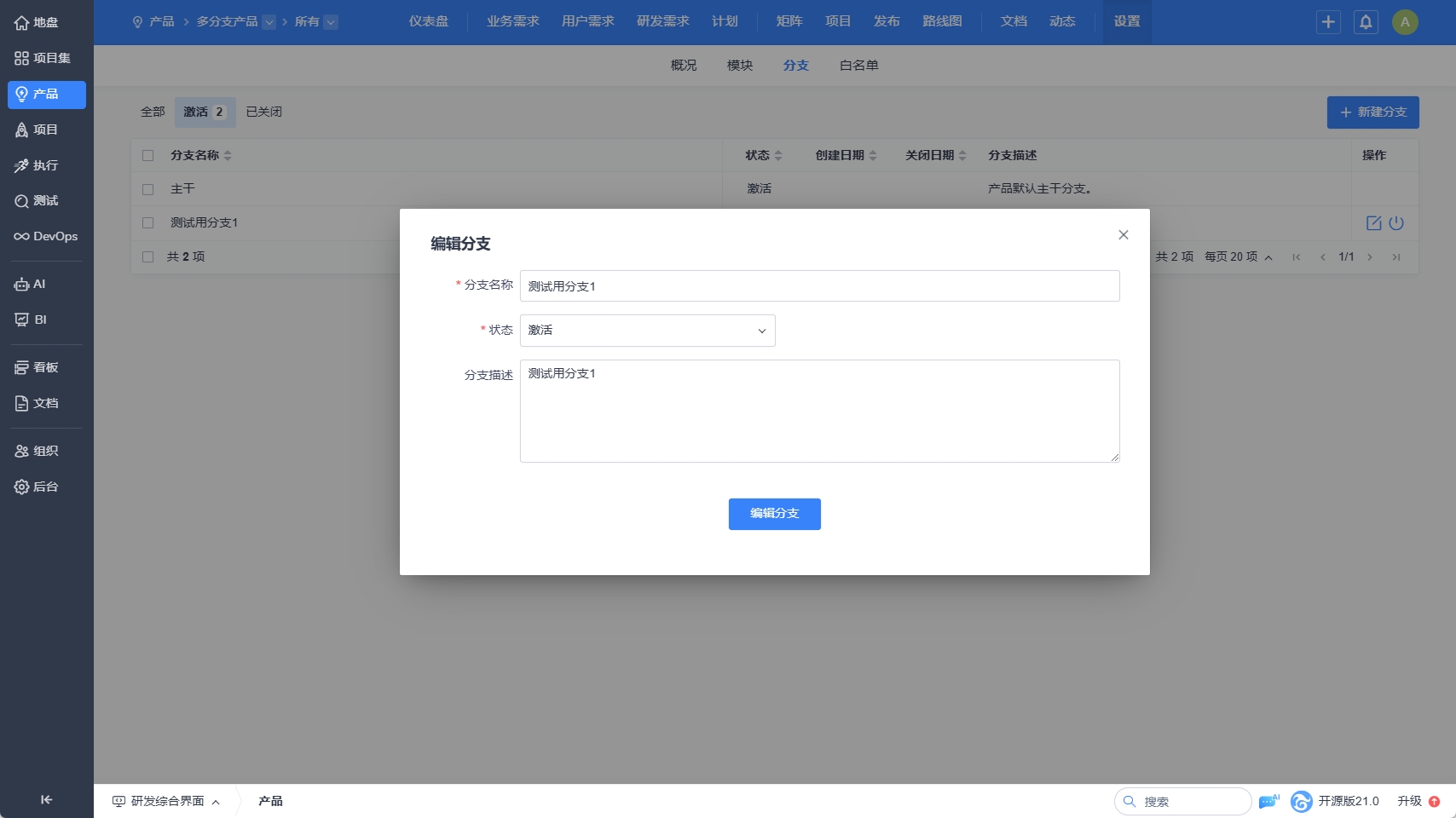Check the 测试用分支1 row checkbox

[x=148, y=223]
